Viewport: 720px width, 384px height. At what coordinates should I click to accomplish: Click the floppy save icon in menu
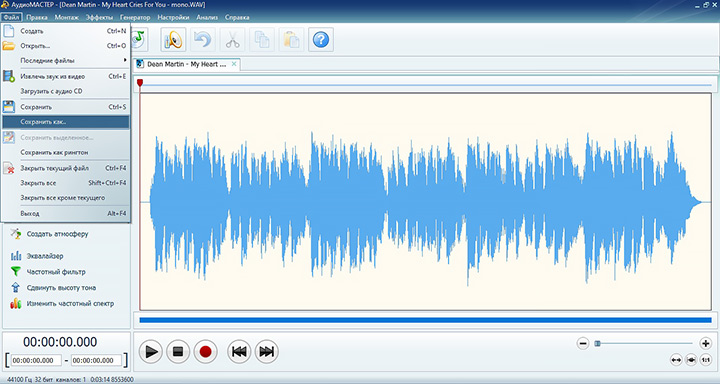pos(9,107)
